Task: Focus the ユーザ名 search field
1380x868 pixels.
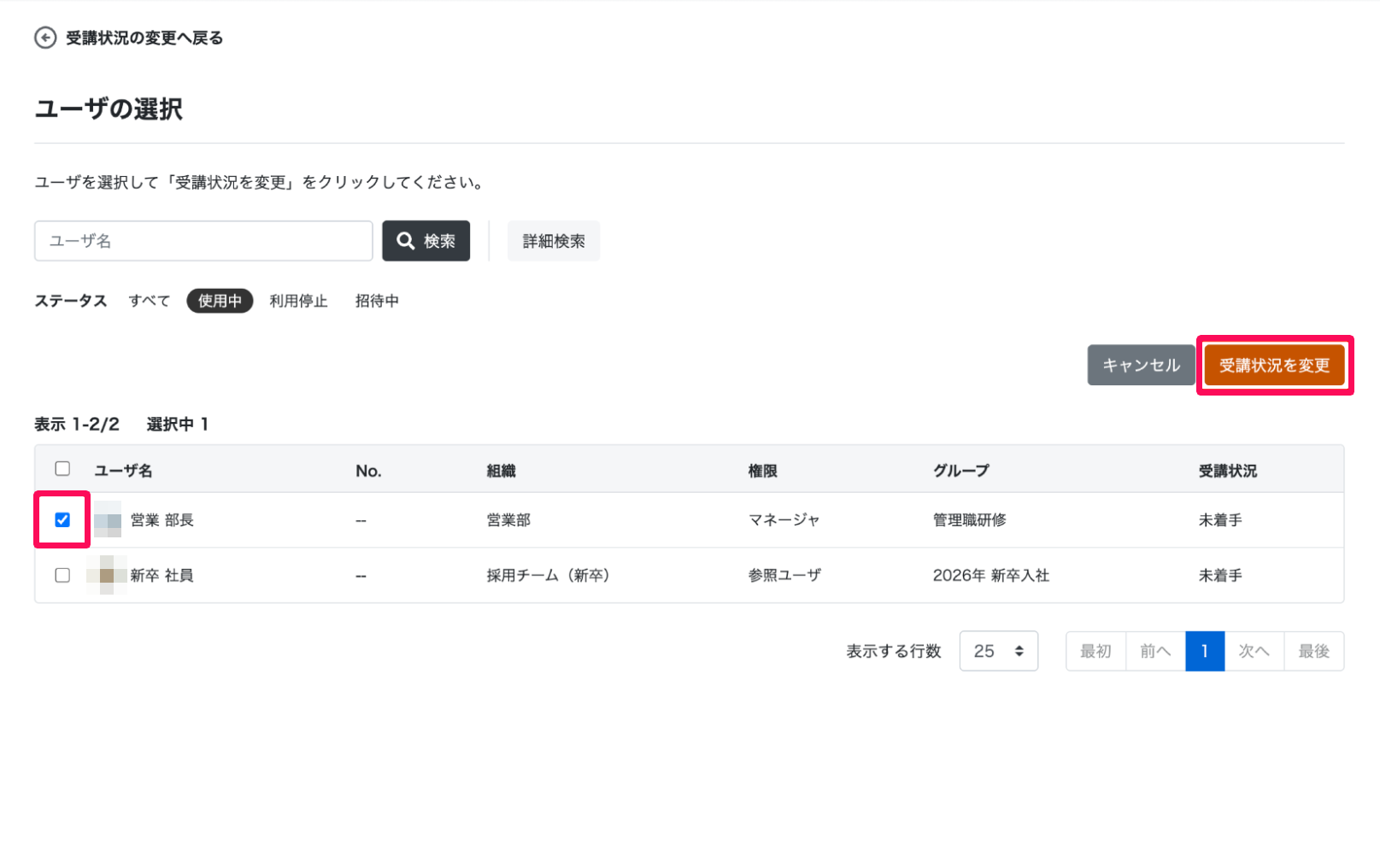Action: pyautogui.click(x=203, y=241)
